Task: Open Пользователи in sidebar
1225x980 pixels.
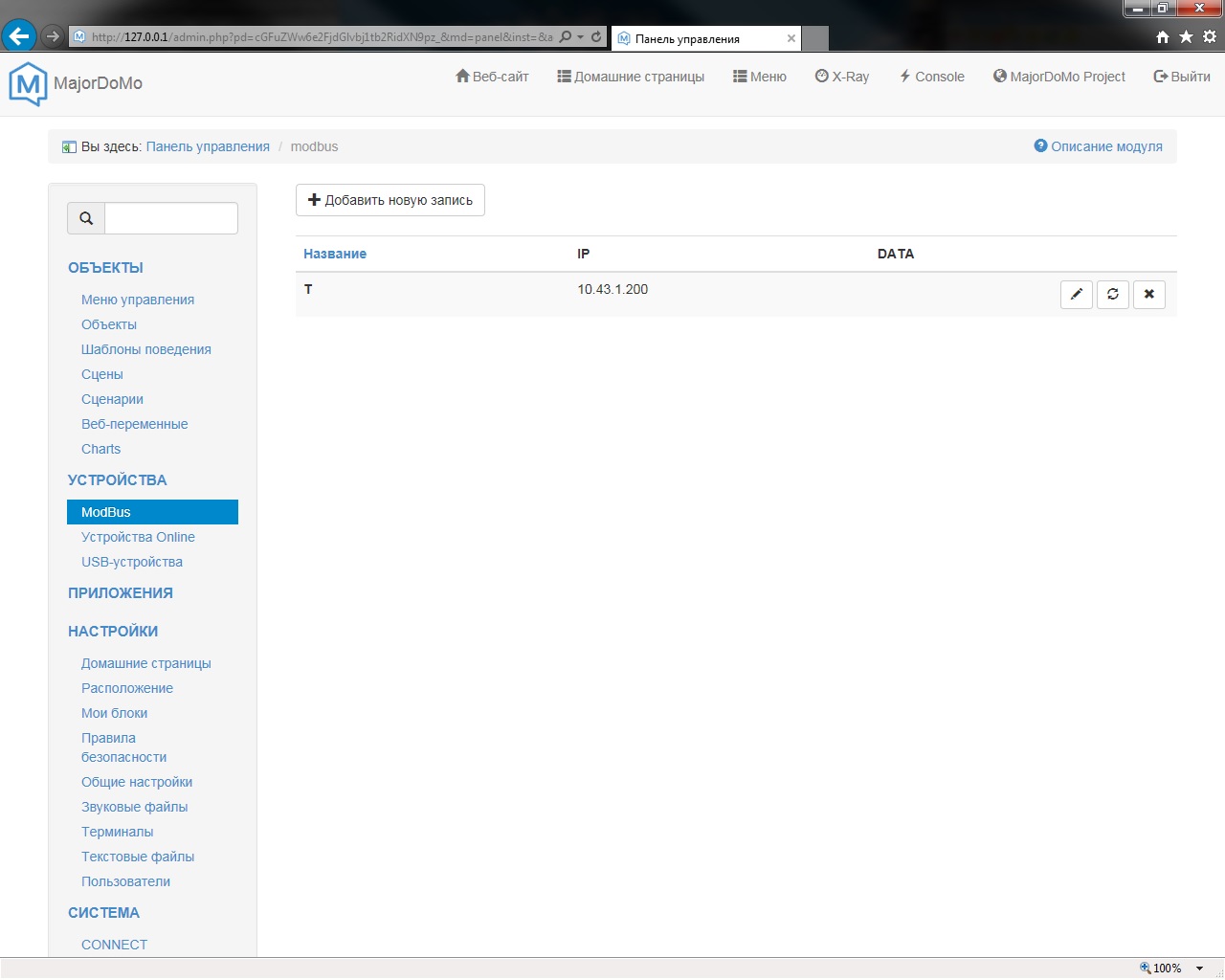Action: coord(126,881)
